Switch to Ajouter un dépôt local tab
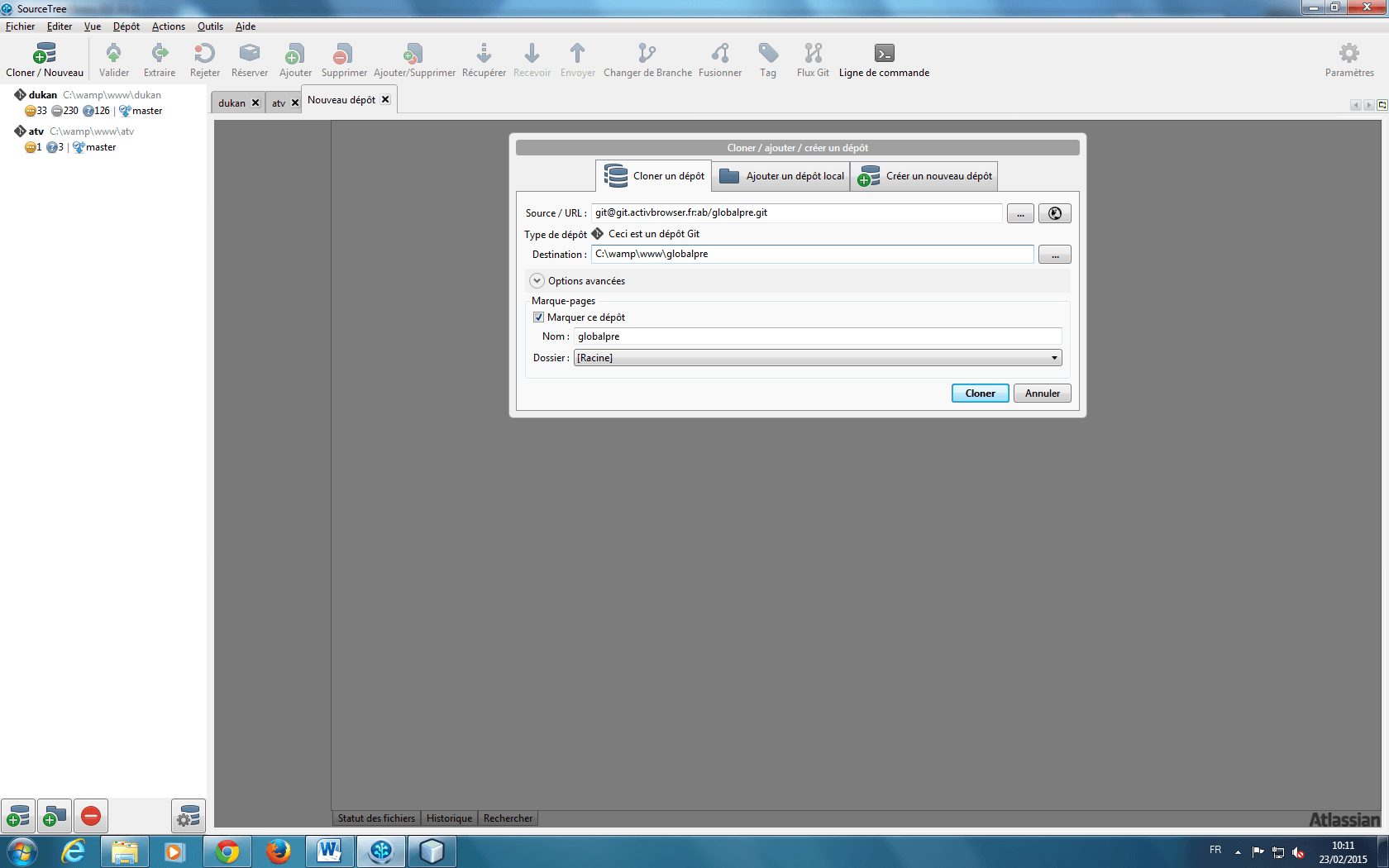 781,176
